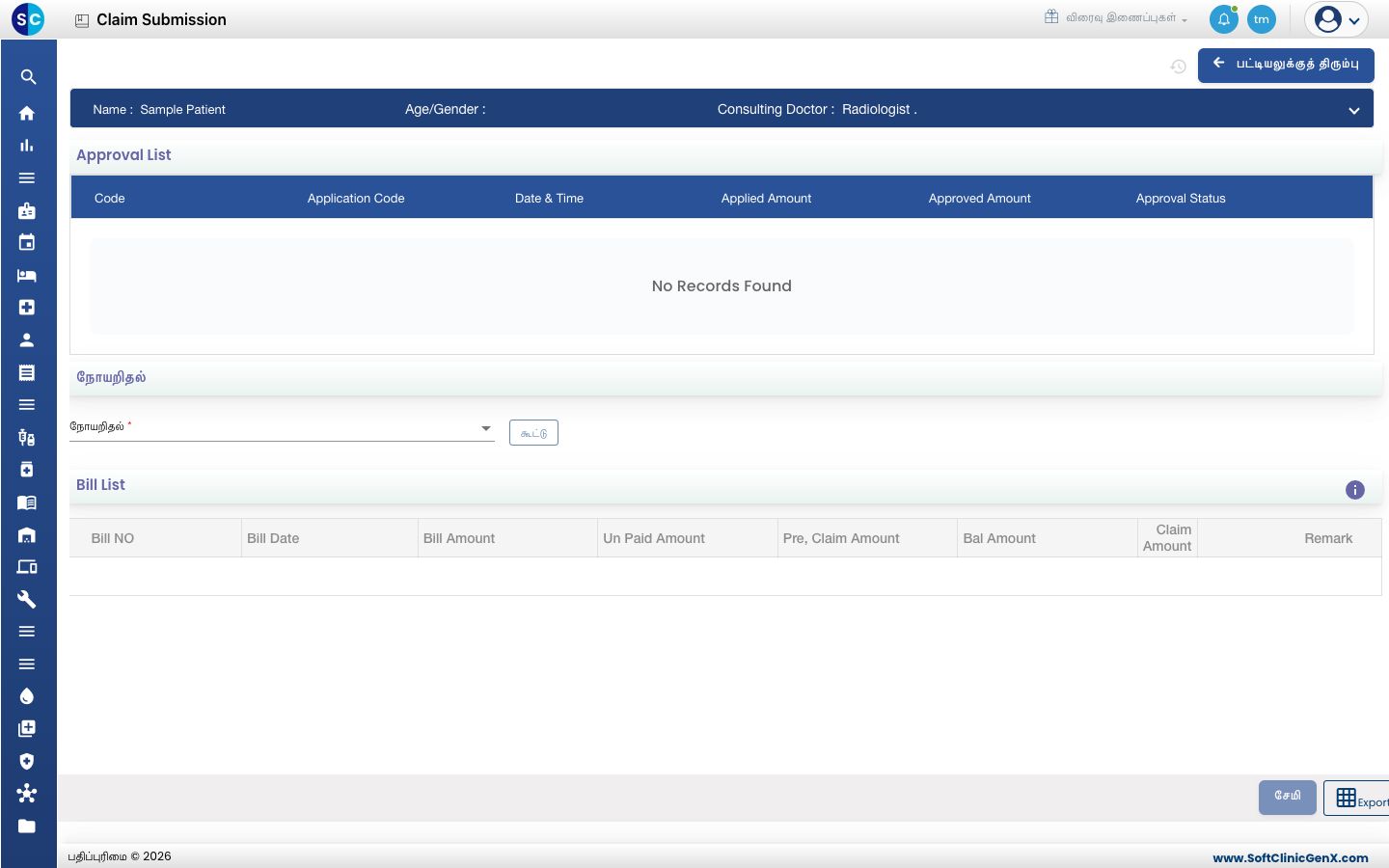Open the folder icon in sidebar
This screenshot has height=868, width=1389.
coord(27,826)
